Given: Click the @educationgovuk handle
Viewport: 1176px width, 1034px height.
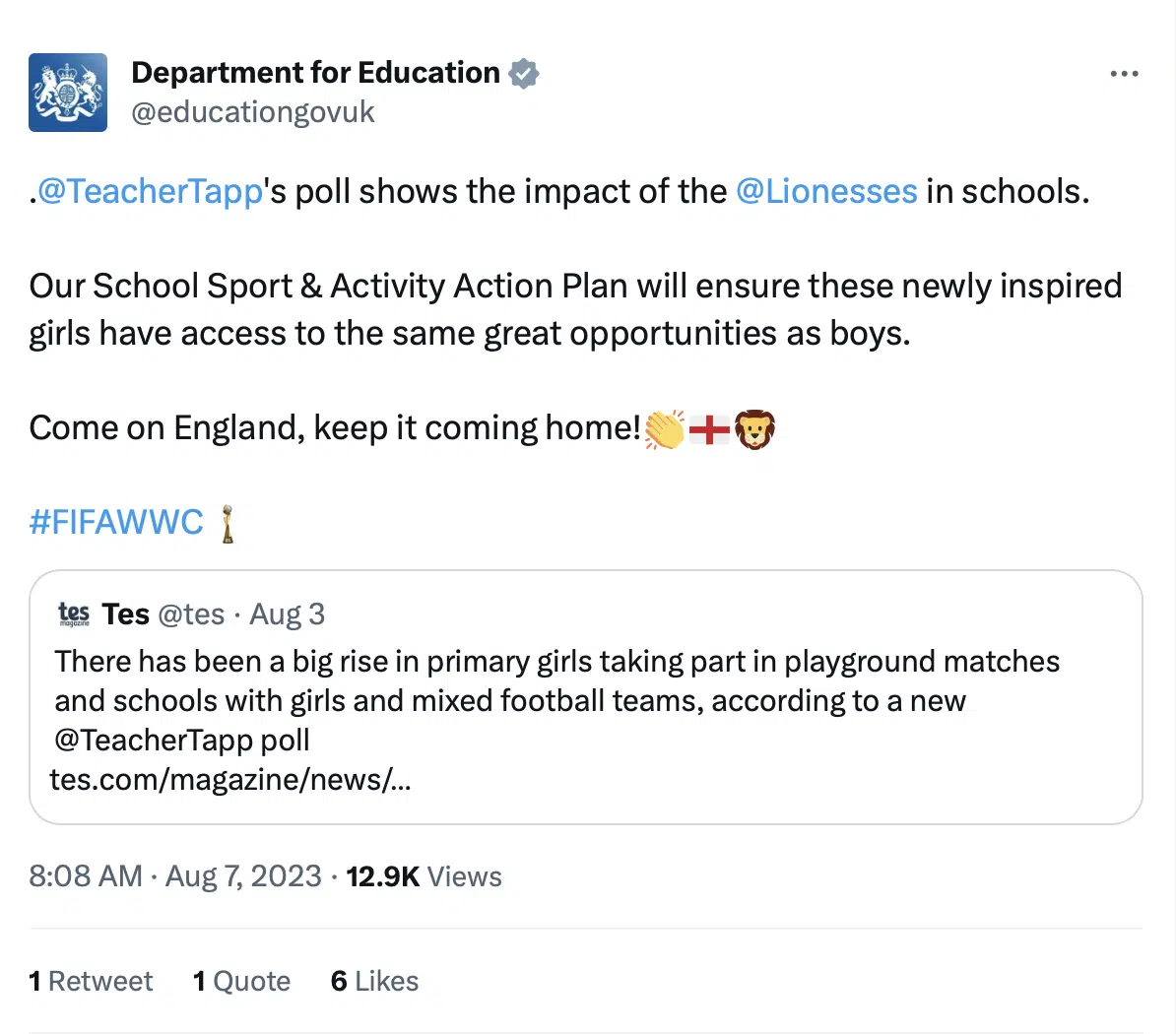Looking at the screenshot, I should (x=253, y=111).
